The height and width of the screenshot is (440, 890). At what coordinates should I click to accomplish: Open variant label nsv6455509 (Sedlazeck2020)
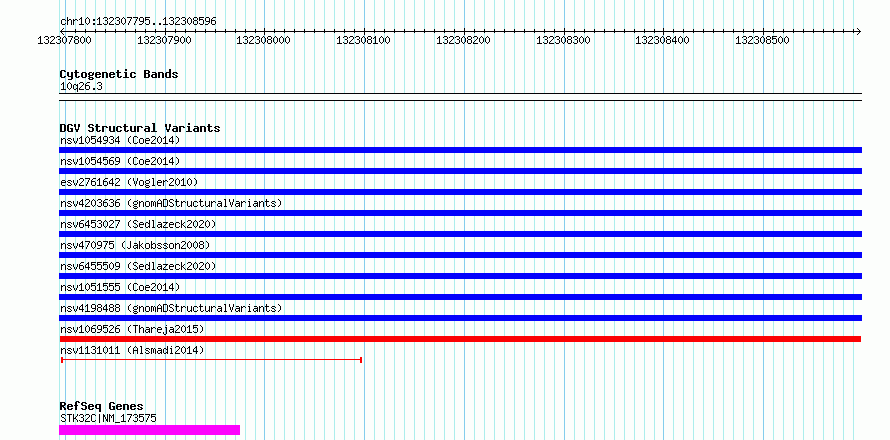[x=138, y=266]
